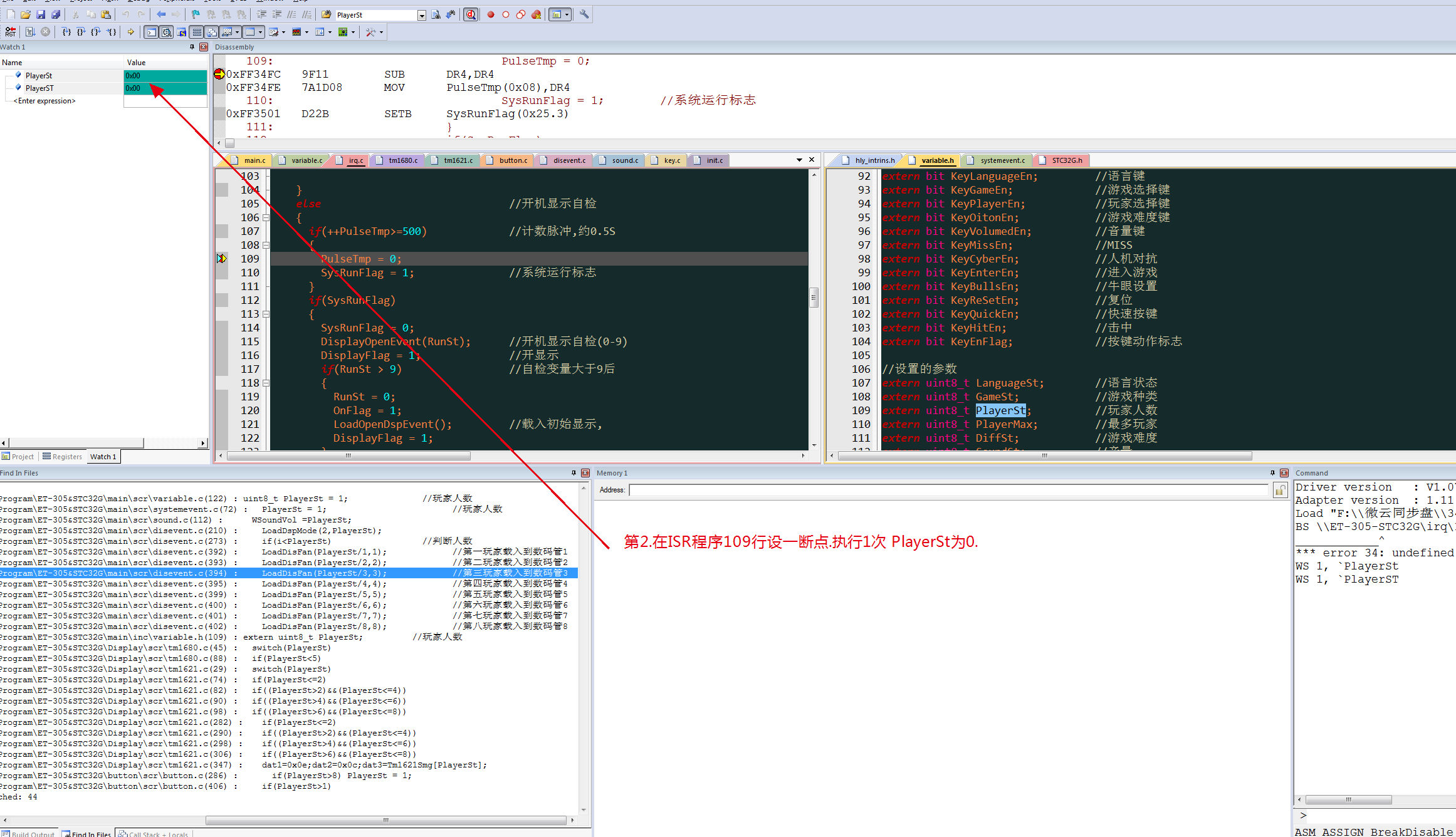The height and width of the screenshot is (837, 1456).
Task: Toggle the Call Stack window button
Action: (x=212, y=32)
